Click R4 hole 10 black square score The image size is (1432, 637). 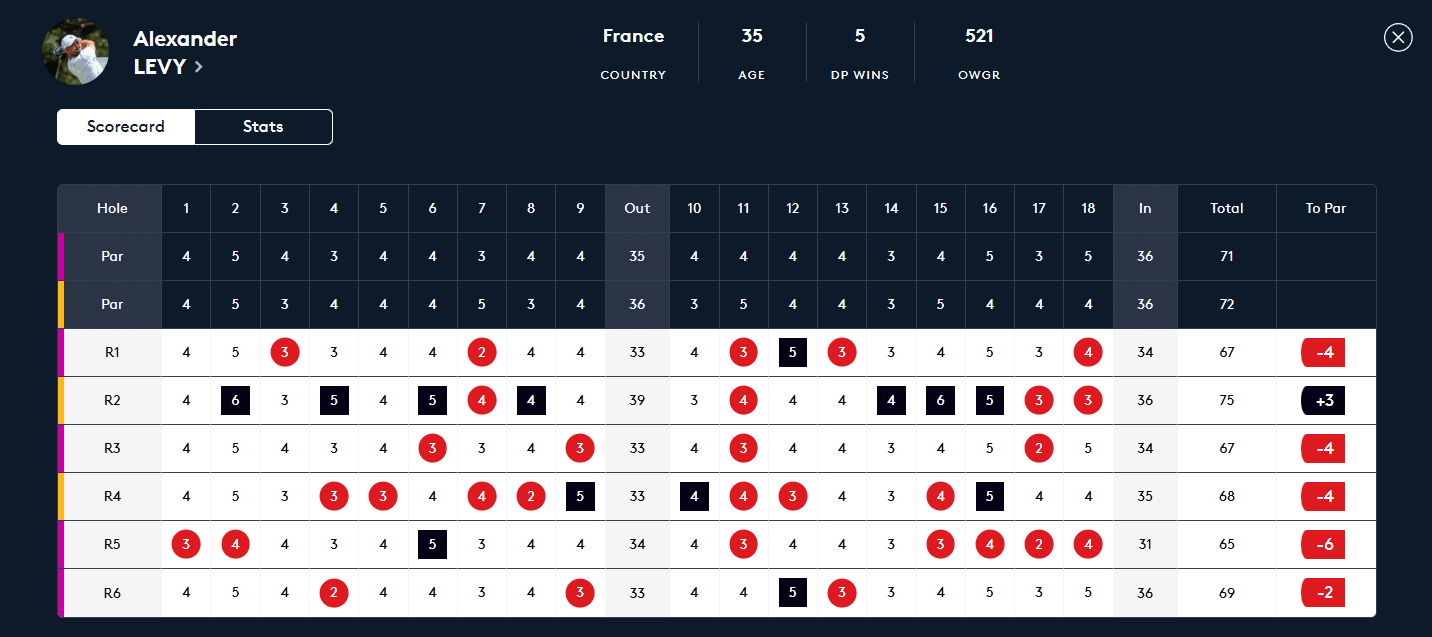pos(694,496)
